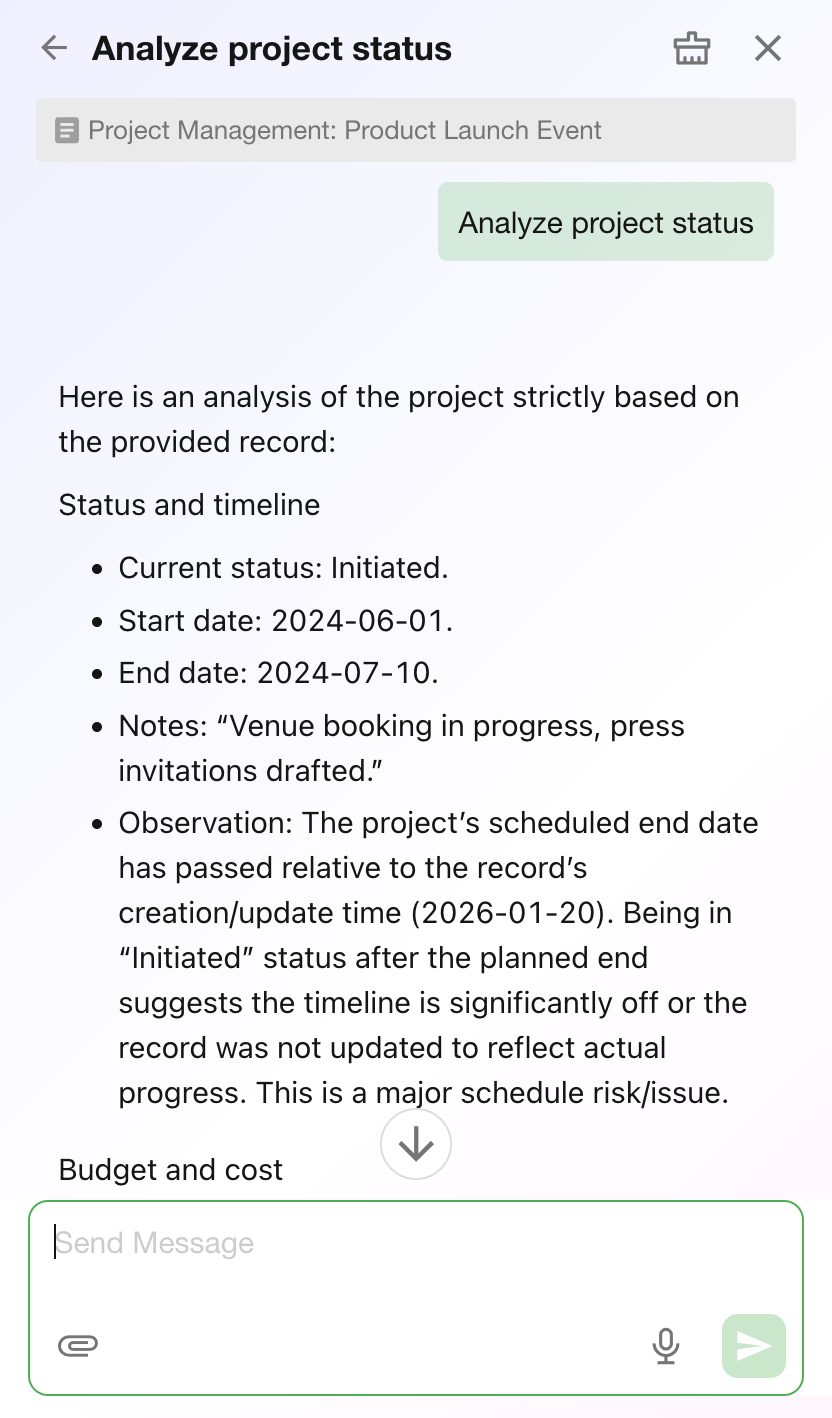Close the Analyze project status panel

click(767, 48)
